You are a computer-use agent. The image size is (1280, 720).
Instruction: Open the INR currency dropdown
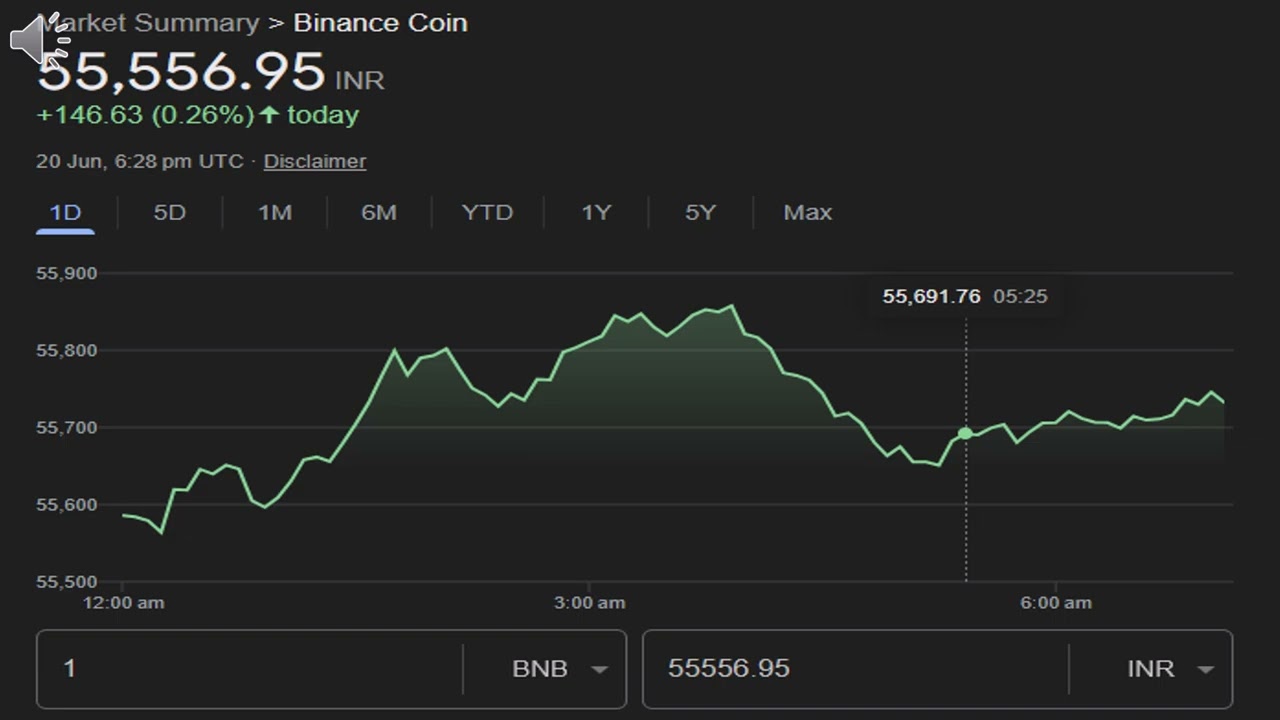pyautogui.click(x=1170, y=669)
